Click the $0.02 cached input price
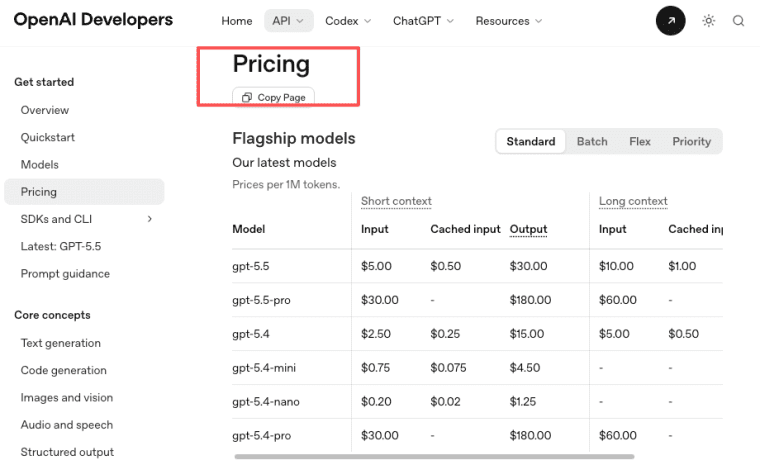This screenshot has height=465, width=760. coord(445,402)
